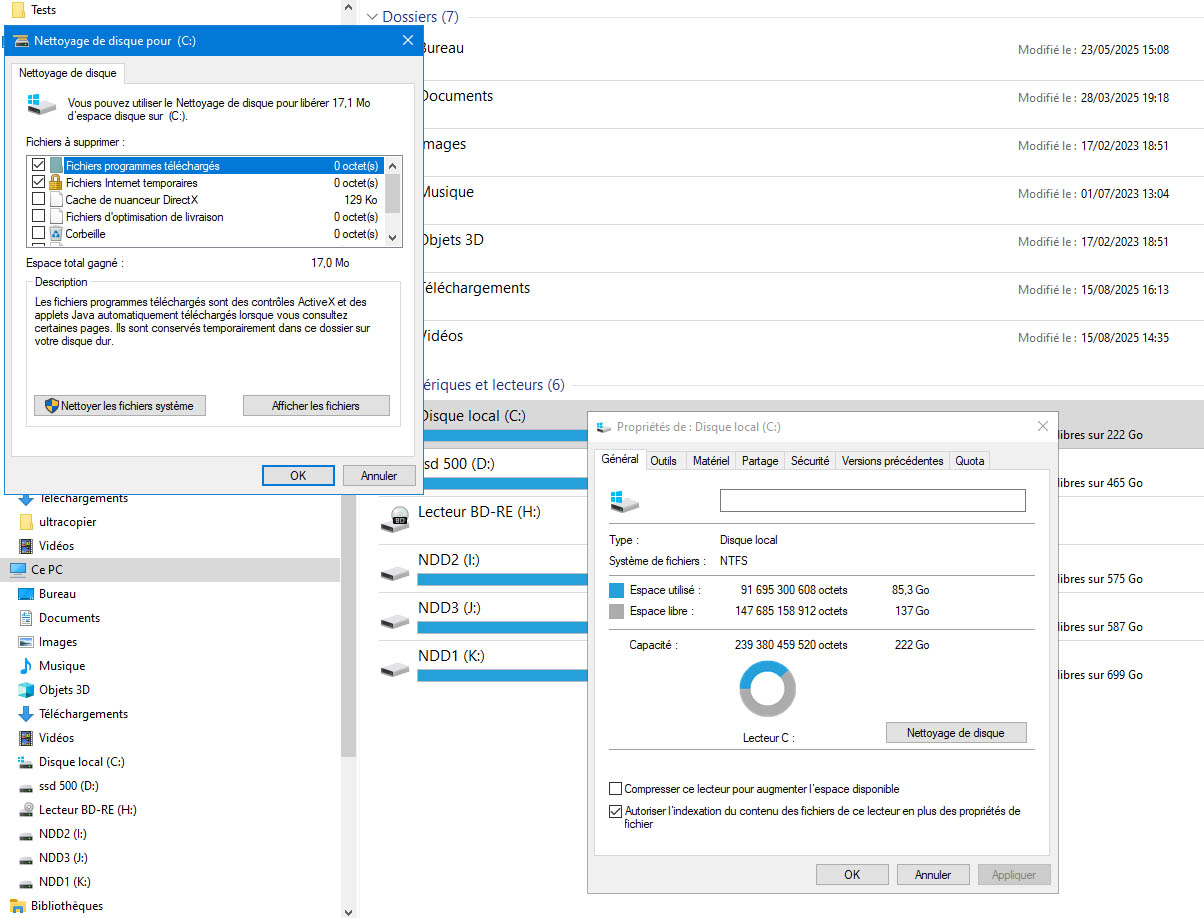The width and height of the screenshot is (1204, 918).
Task: Click Annuler in the Disk Cleanup dialog
Action: pyautogui.click(x=379, y=476)
